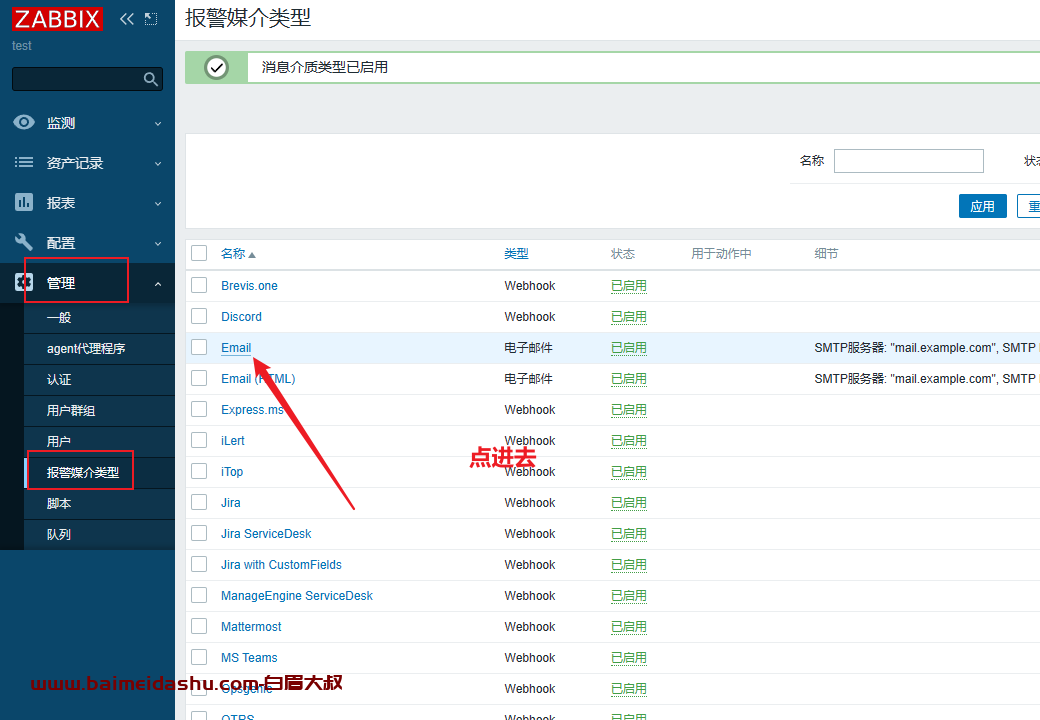Expand the 配置 menu chevron
This screenshot has width=1040, height=720.
[158, 244]
